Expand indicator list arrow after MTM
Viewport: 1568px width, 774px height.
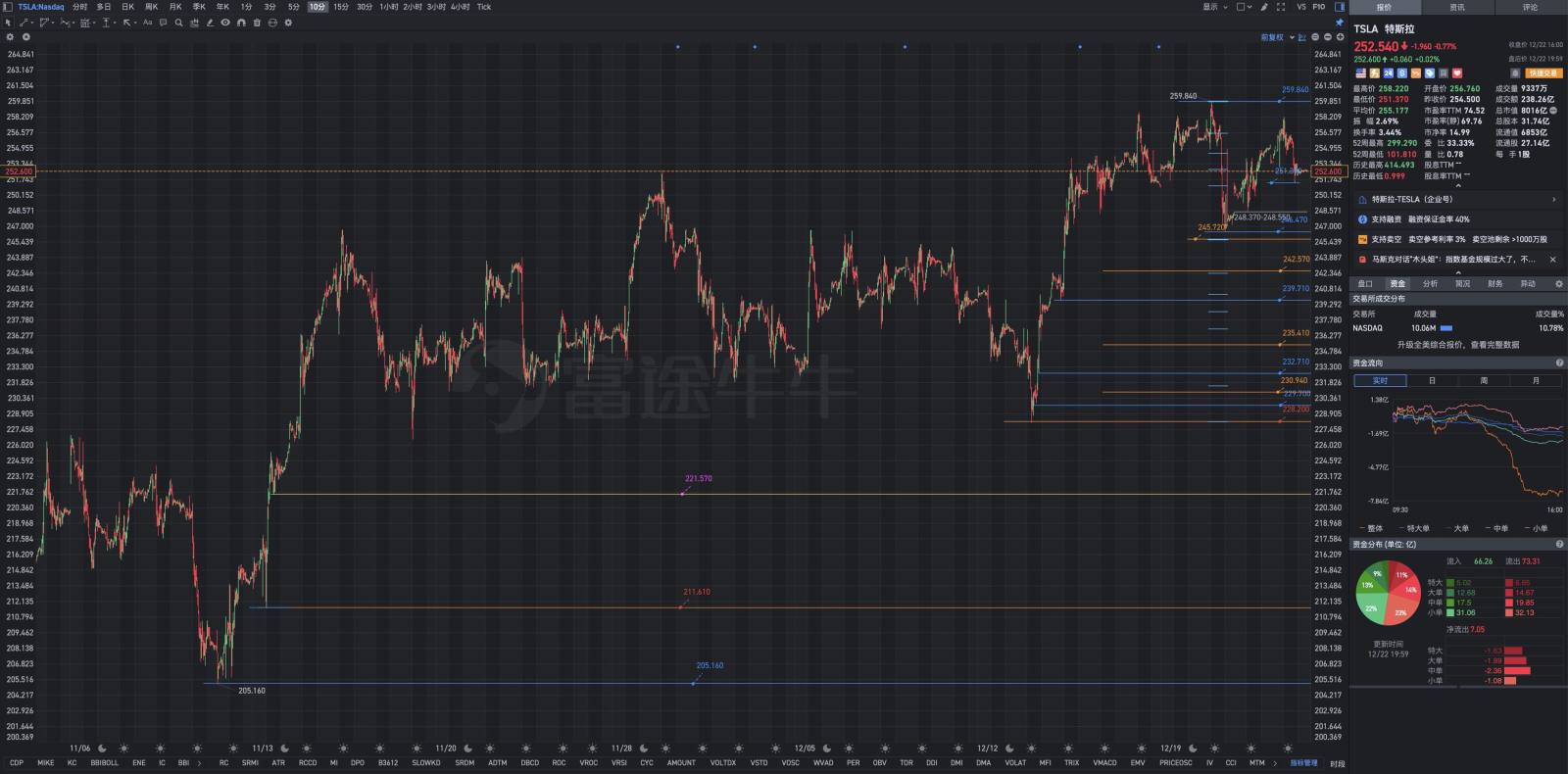(x=1276, y=762)
